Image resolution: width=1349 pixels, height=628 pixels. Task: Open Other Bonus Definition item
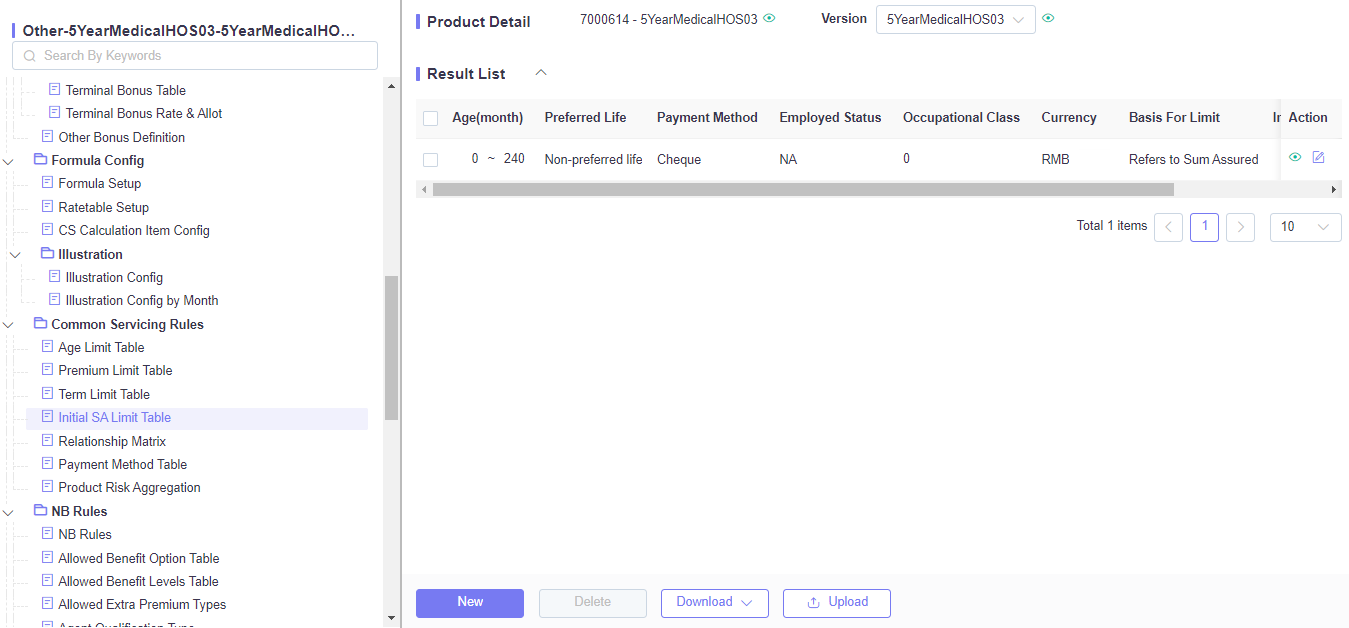(121, 137)
